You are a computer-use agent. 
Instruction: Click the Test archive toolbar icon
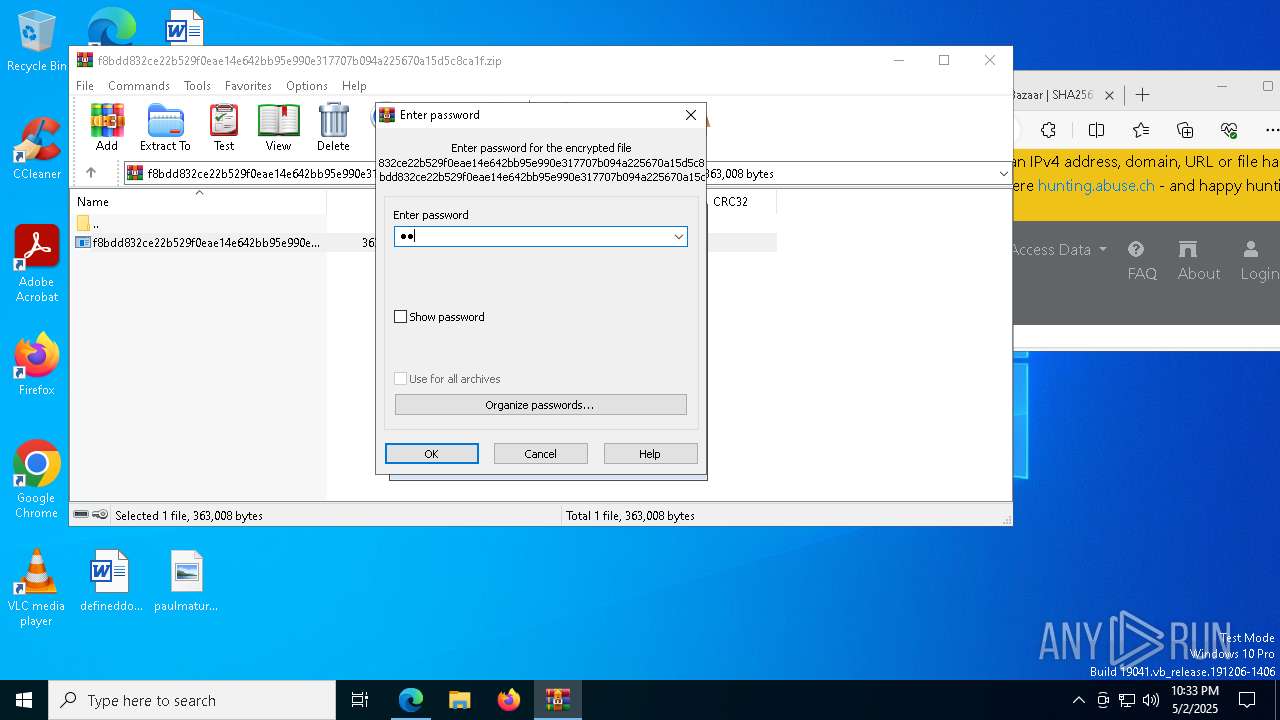224,127
